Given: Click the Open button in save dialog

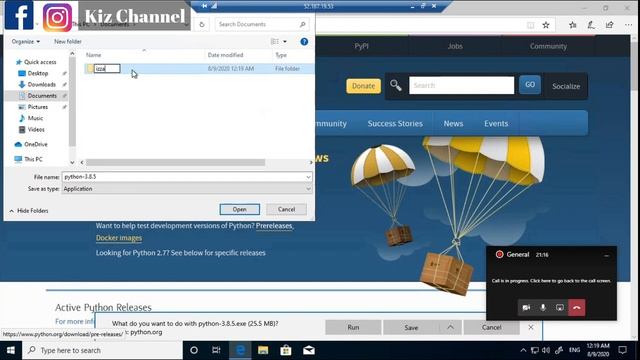Looking at the screenshot, I should click(240, 209).
